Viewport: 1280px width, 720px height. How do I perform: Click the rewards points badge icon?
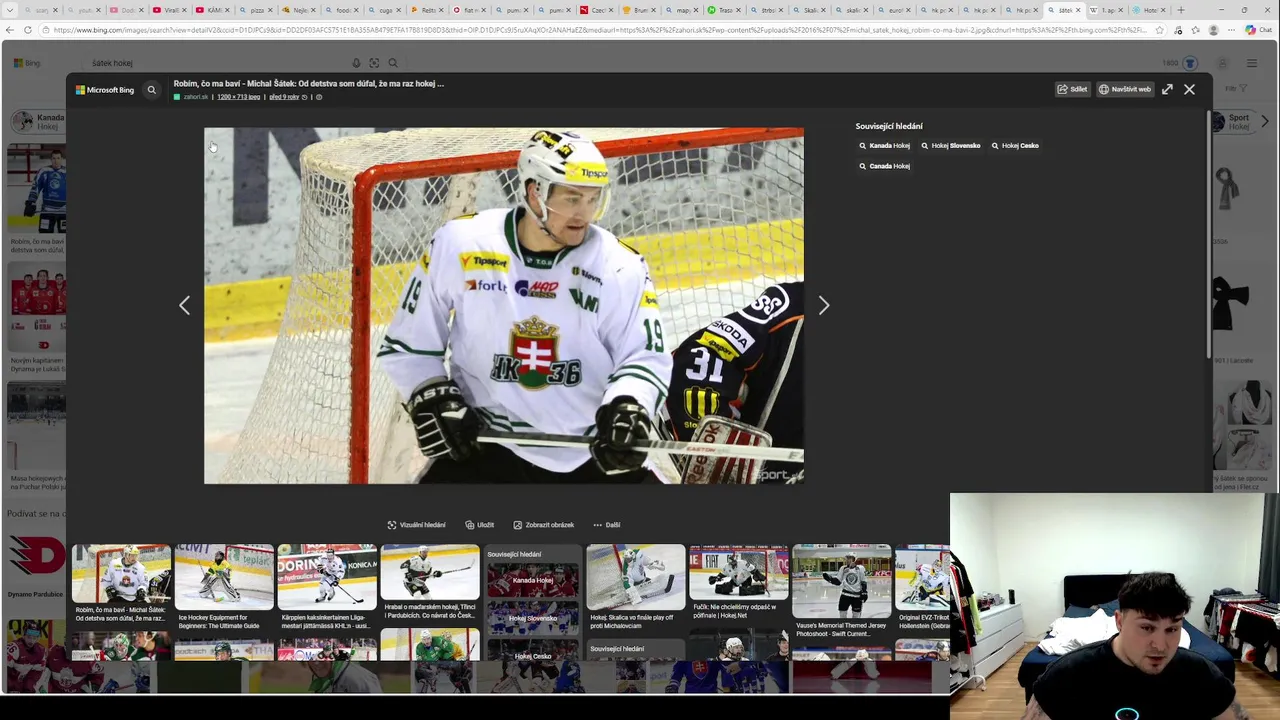click(x=1190, y=63)
